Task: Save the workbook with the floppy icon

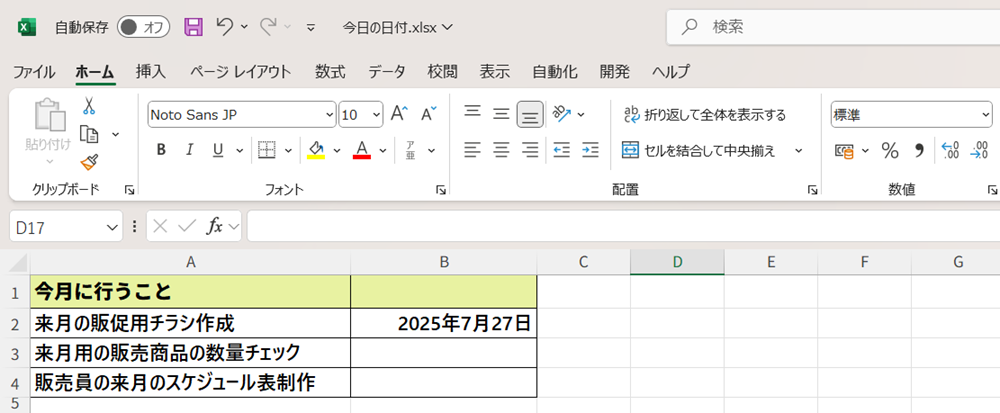Action: 194,27
